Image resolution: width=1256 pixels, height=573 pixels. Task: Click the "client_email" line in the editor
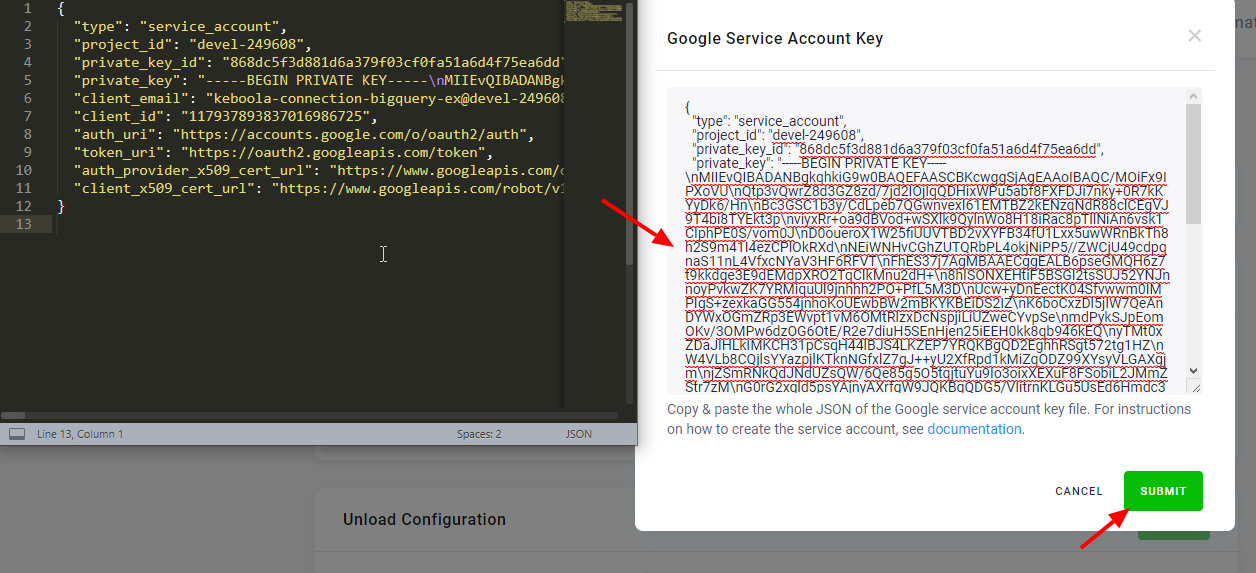(x=320, y=98)
